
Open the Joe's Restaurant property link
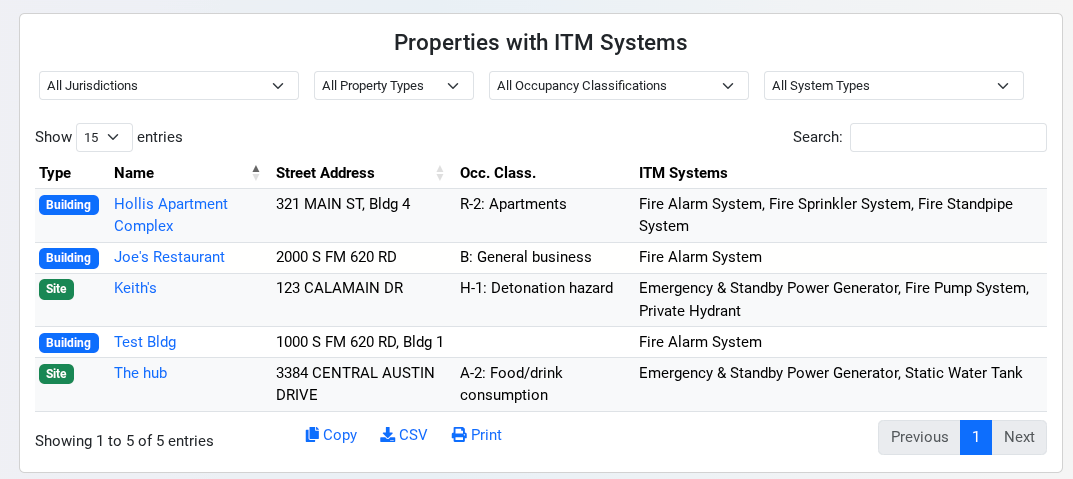[x=169, y=257]
